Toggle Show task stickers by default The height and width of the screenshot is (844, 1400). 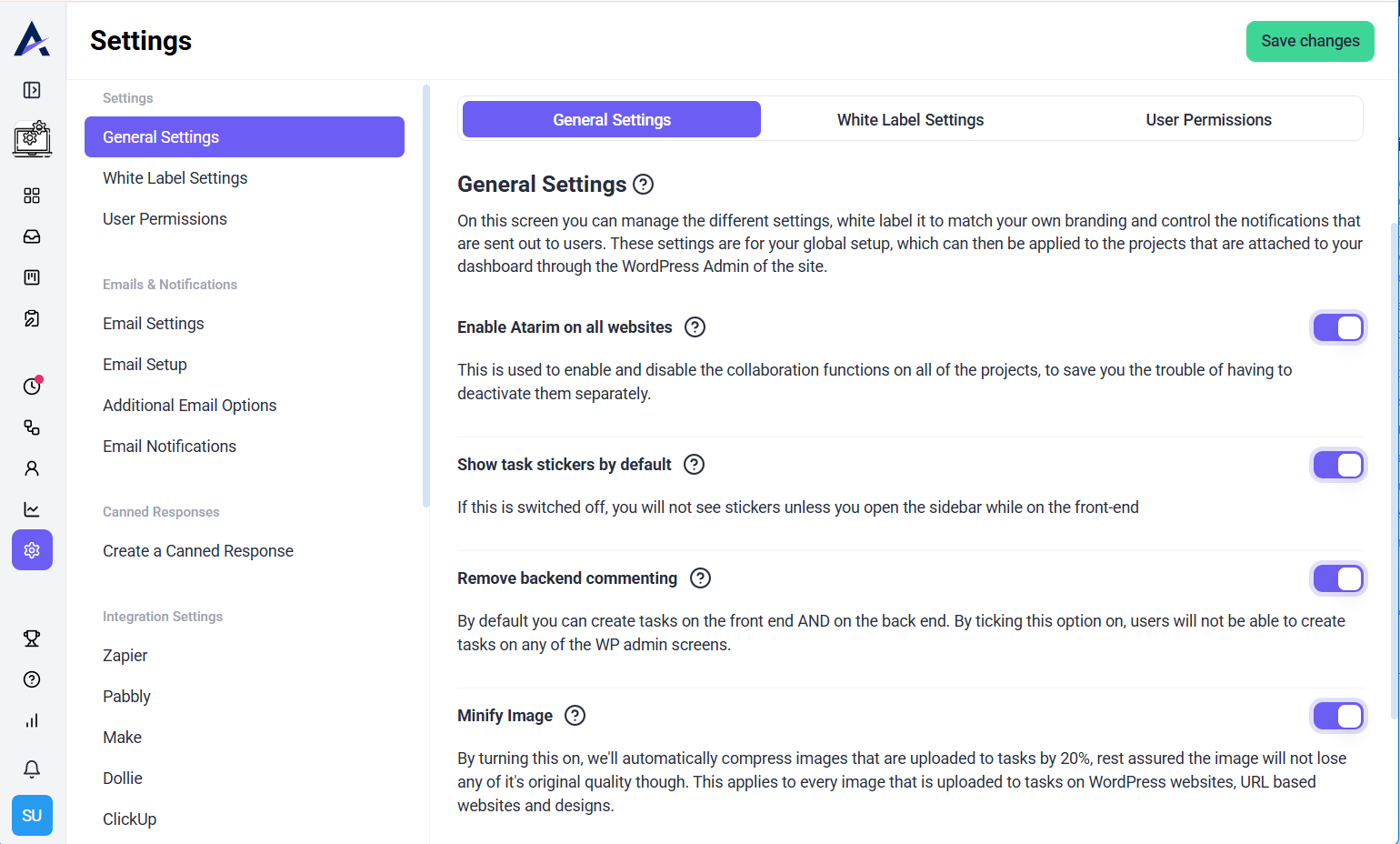pos(1338,465)
